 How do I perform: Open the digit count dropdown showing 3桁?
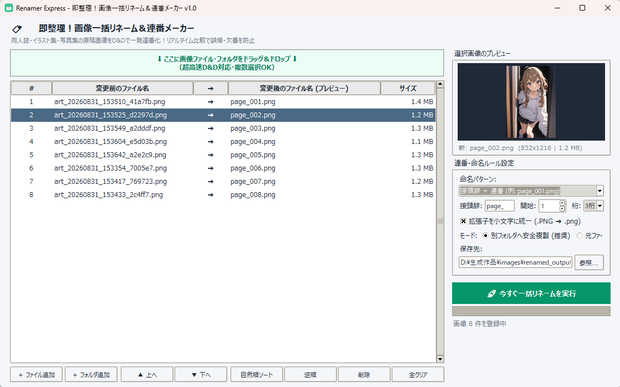click(x=600, y=206)
